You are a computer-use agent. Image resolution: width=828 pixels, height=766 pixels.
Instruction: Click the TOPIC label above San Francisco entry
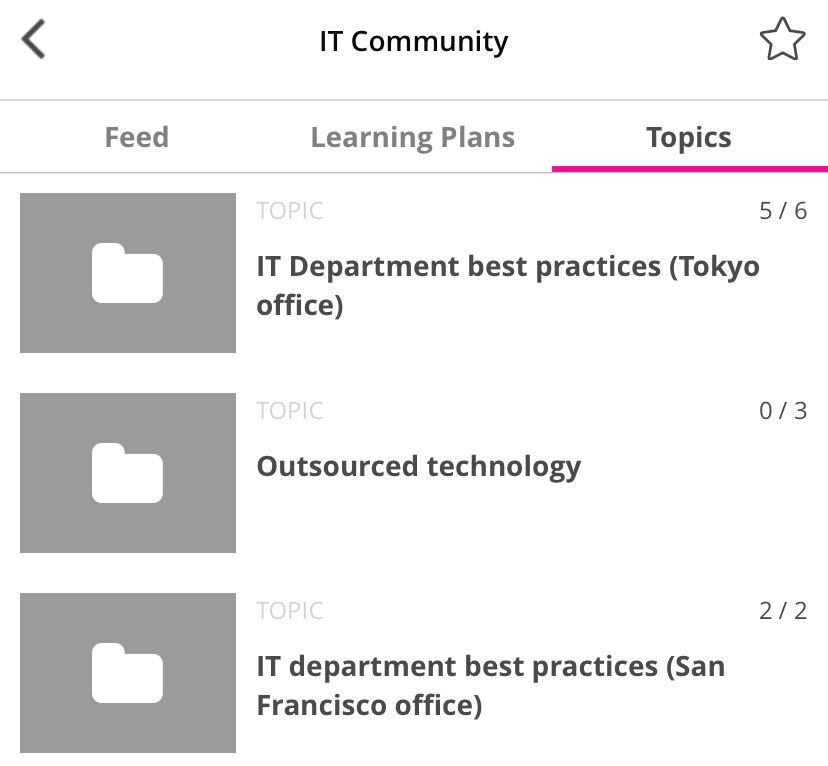[x=289, y=611]
